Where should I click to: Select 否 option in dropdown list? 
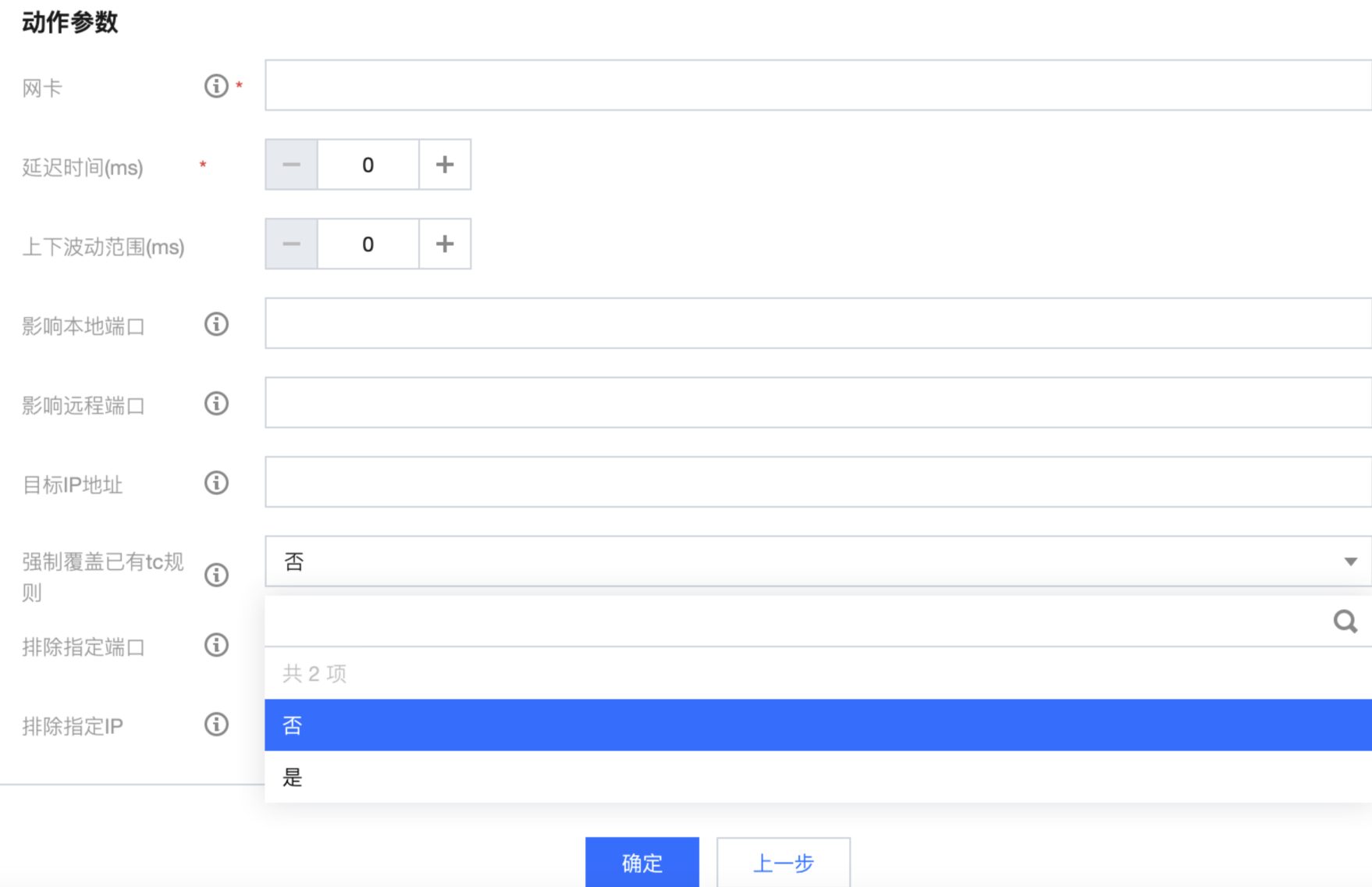tap(818, 725)
